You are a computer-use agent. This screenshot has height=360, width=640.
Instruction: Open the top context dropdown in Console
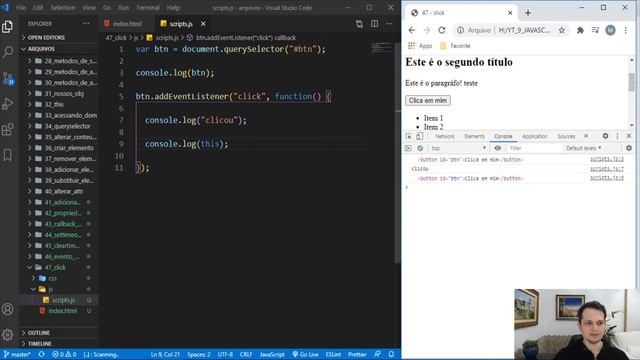click(459, 148)
